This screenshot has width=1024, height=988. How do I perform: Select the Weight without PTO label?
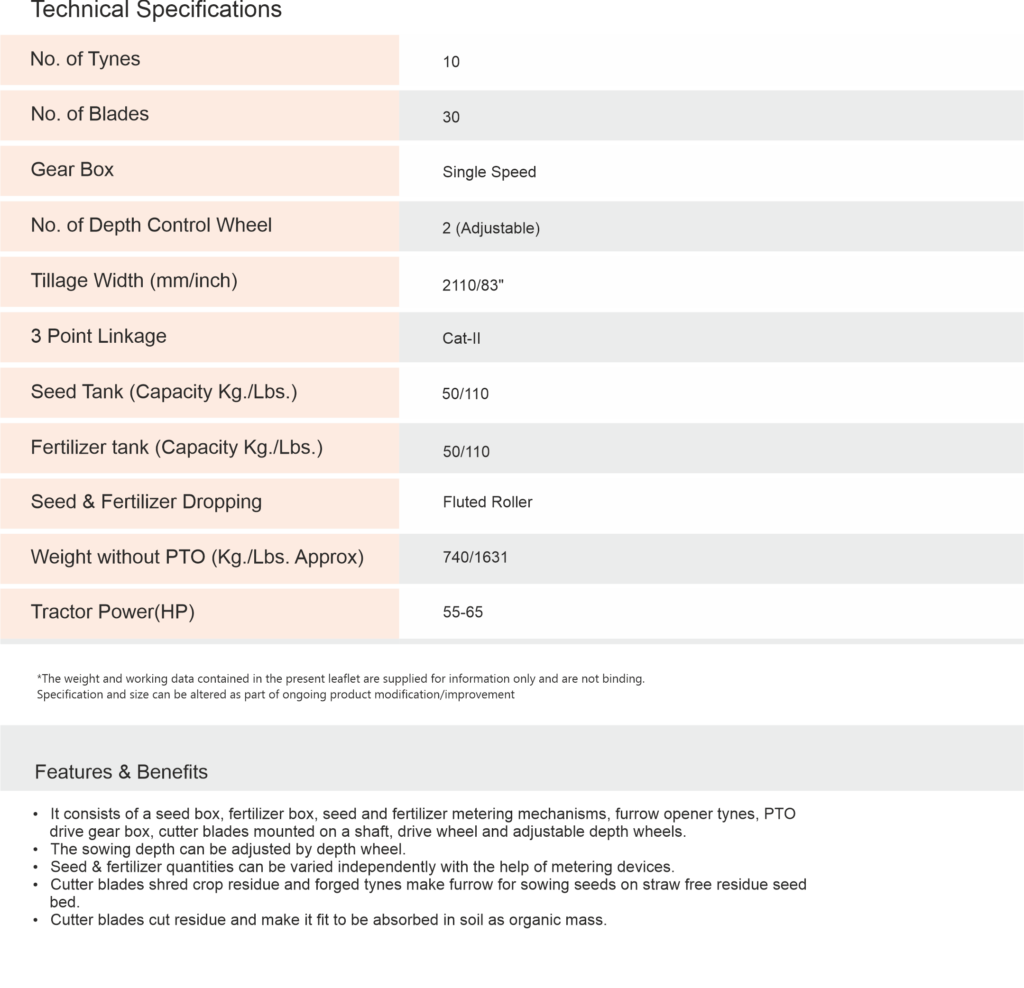click(197, 557)
